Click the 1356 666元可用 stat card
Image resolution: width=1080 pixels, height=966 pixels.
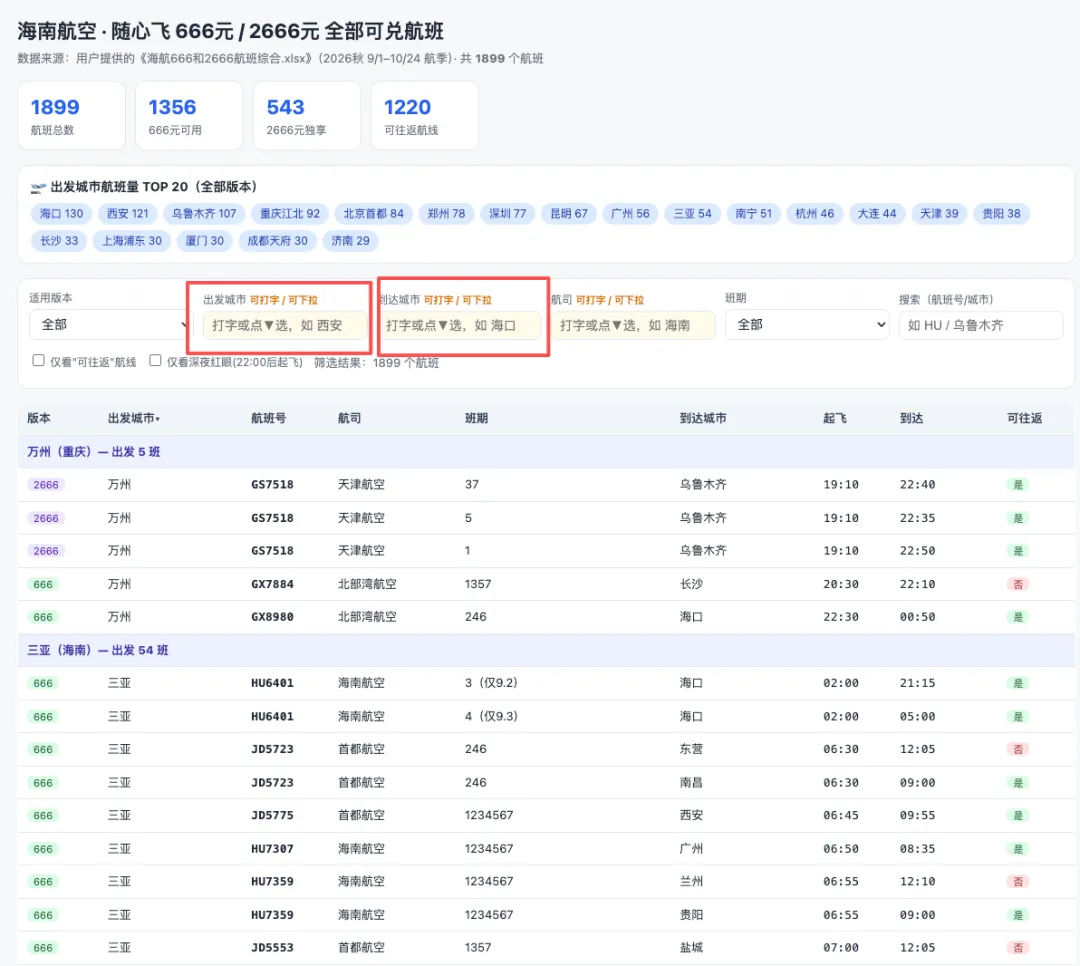[189, 115]
